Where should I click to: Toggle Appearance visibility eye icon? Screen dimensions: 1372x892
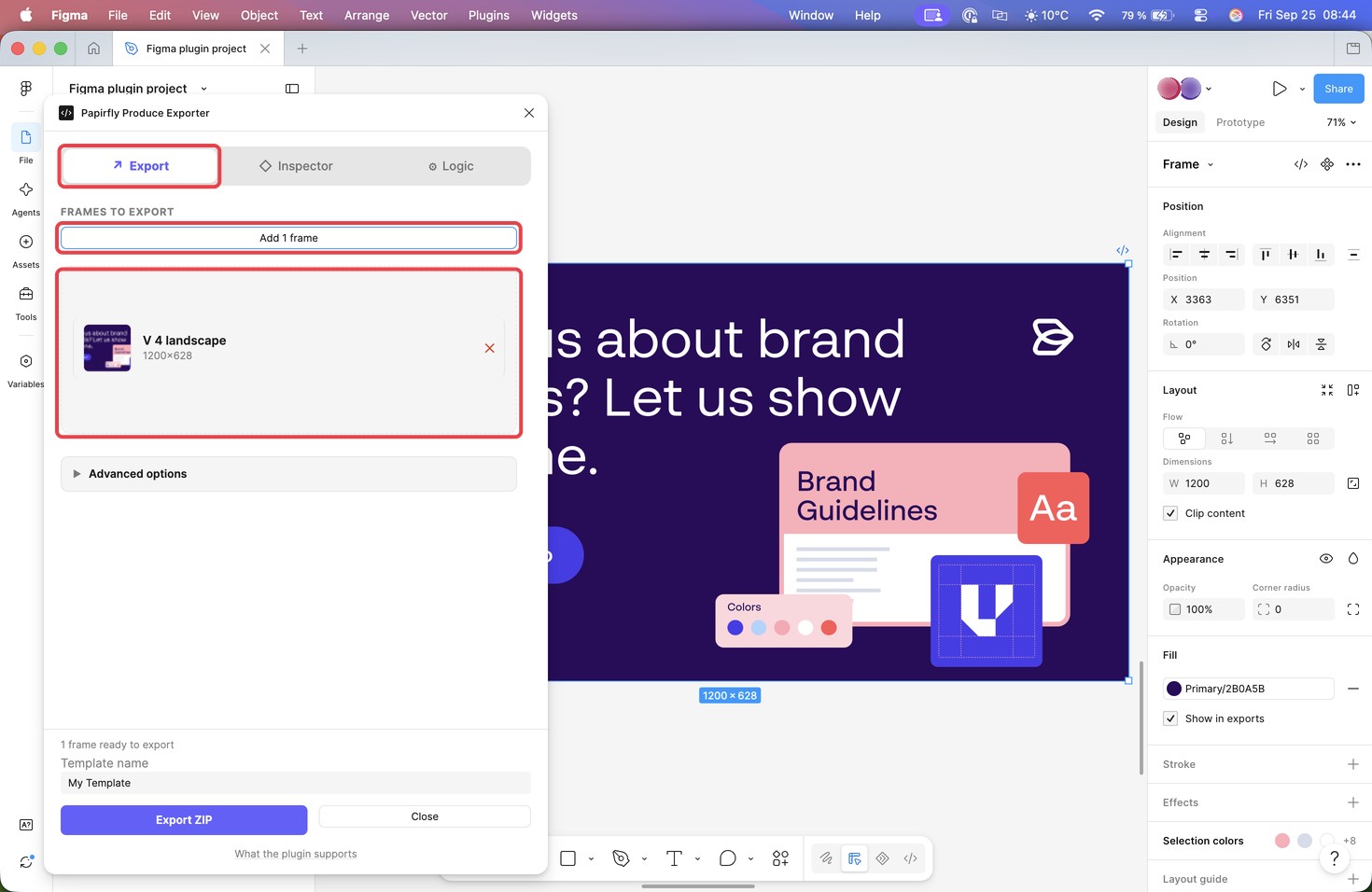pyautogui.click(x=1326, y=559)
